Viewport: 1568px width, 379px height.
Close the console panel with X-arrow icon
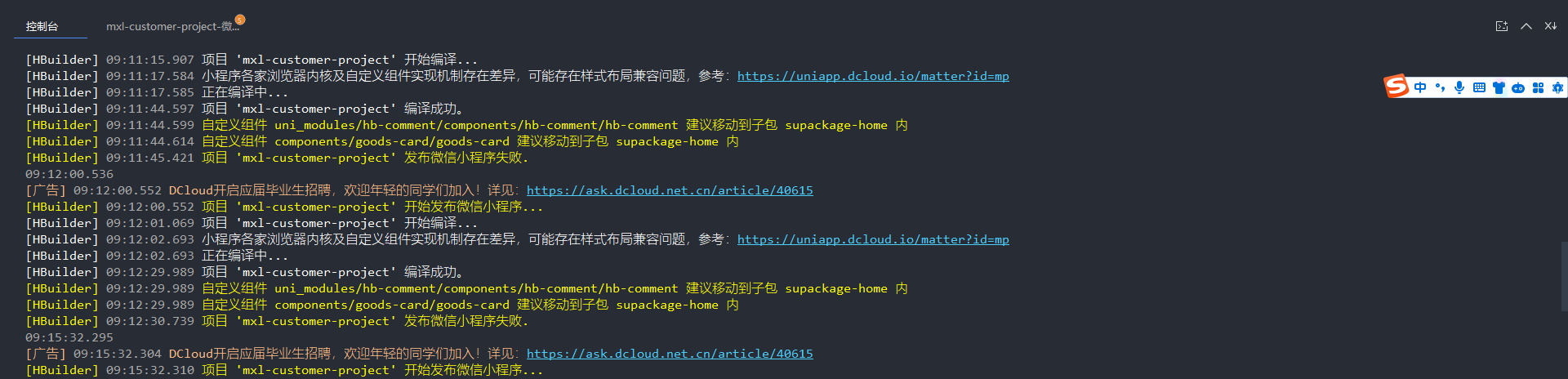1550,26
